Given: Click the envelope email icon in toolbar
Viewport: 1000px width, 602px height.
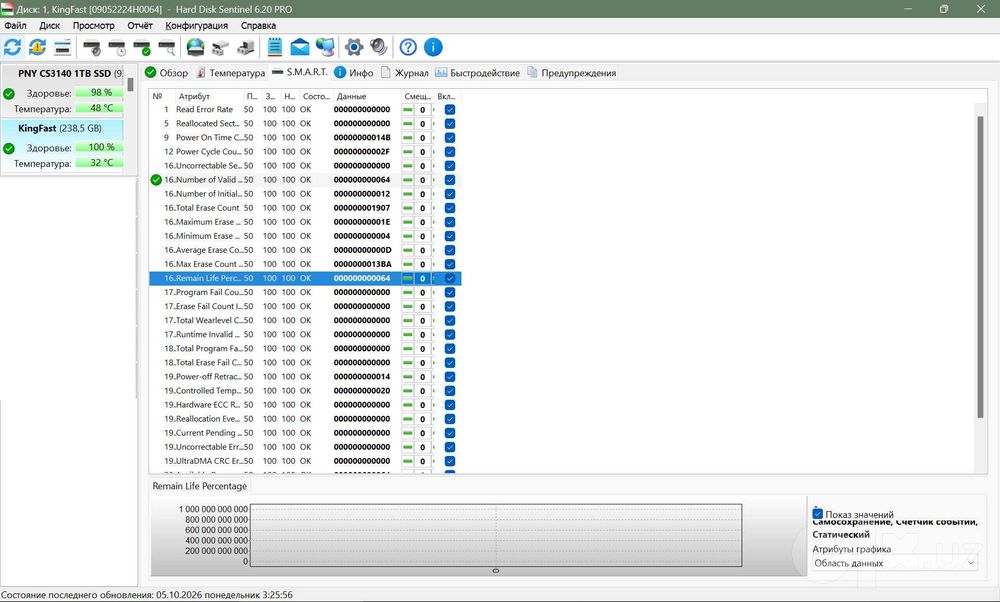Looking at the screenshot, I should pos(300,47).
